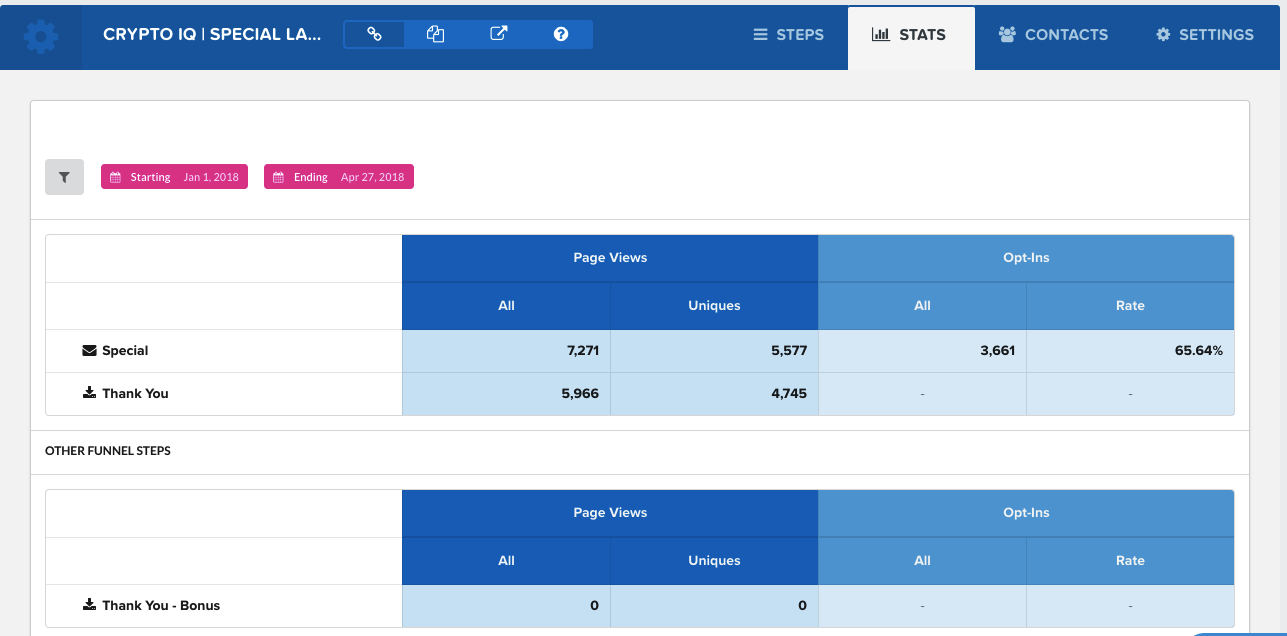Click the filter funnel icon button
Image resolution: width=1287 pixels, height=636 pixels.
click(64, 177)
